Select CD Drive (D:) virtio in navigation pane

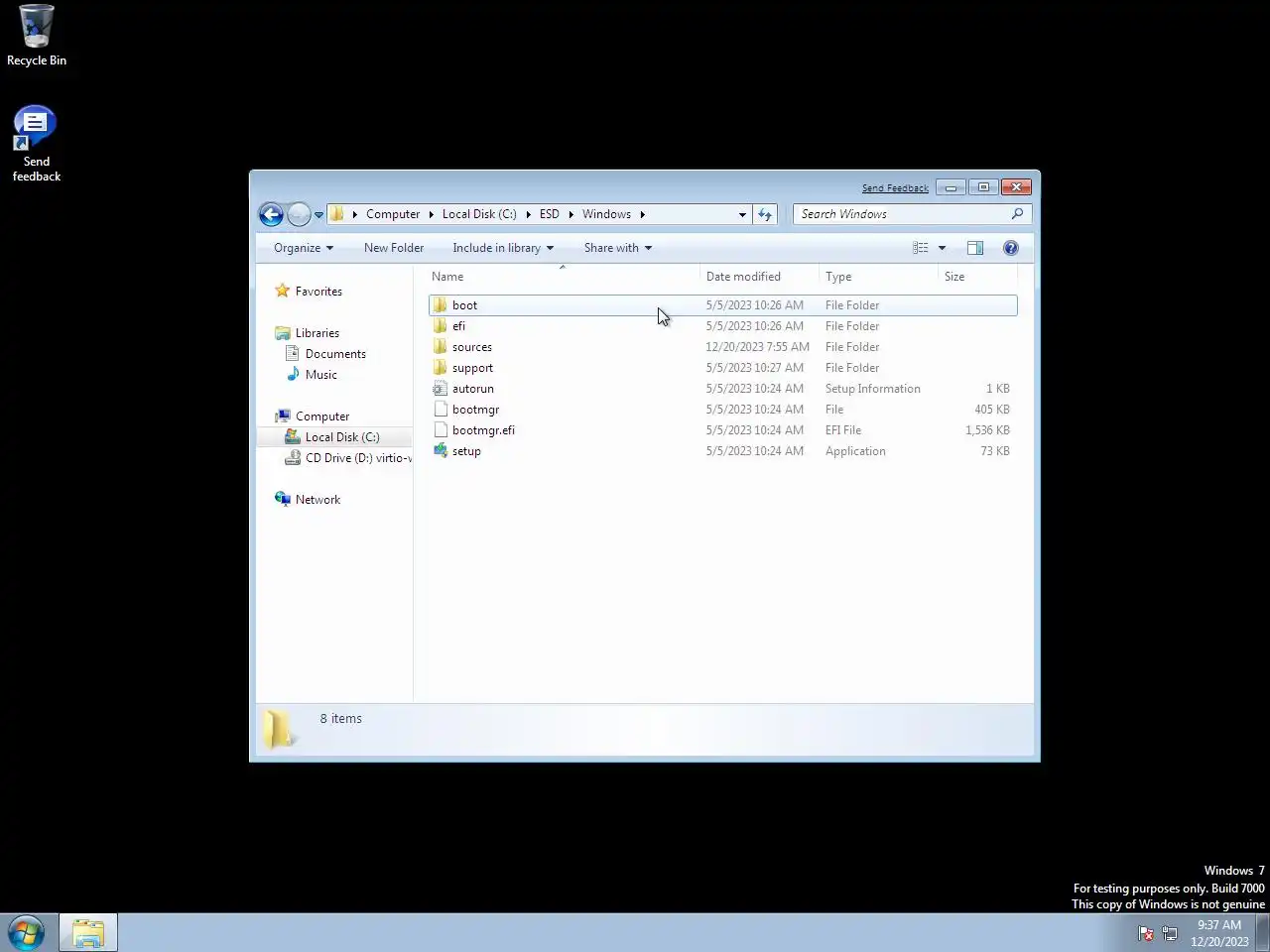pyautogui.click(x=348, y=458)
